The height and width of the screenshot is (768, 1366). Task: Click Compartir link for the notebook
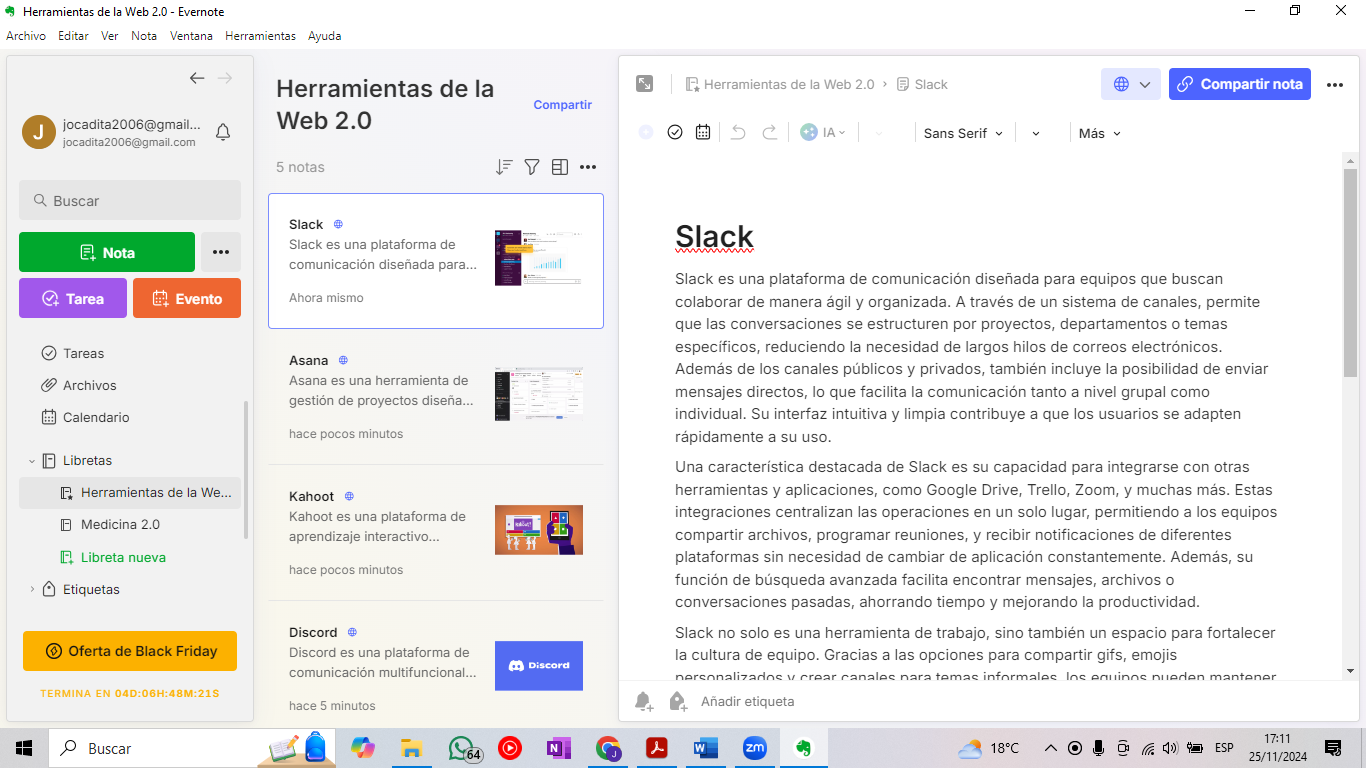562,105
